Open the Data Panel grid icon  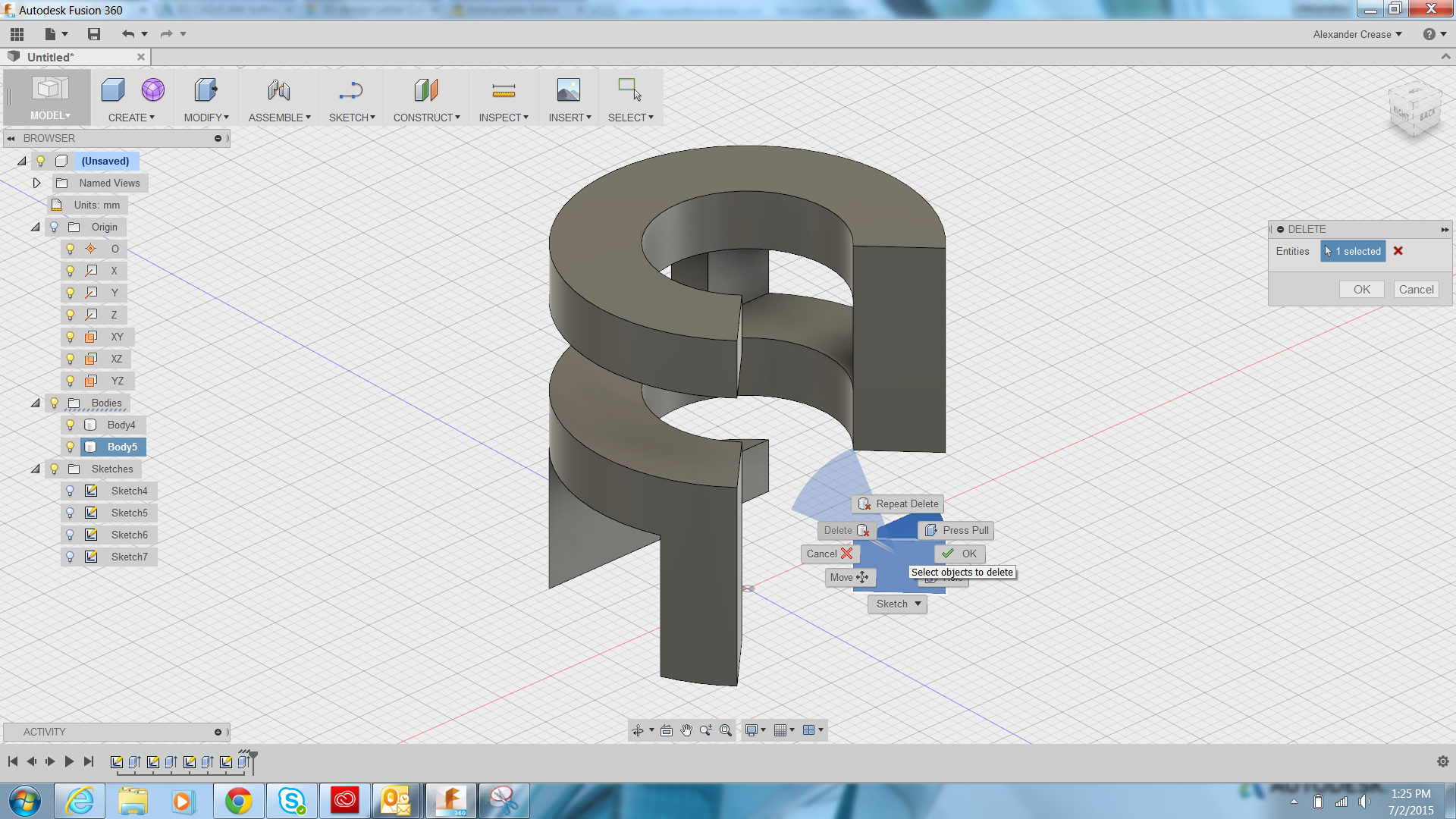(17, 34)
